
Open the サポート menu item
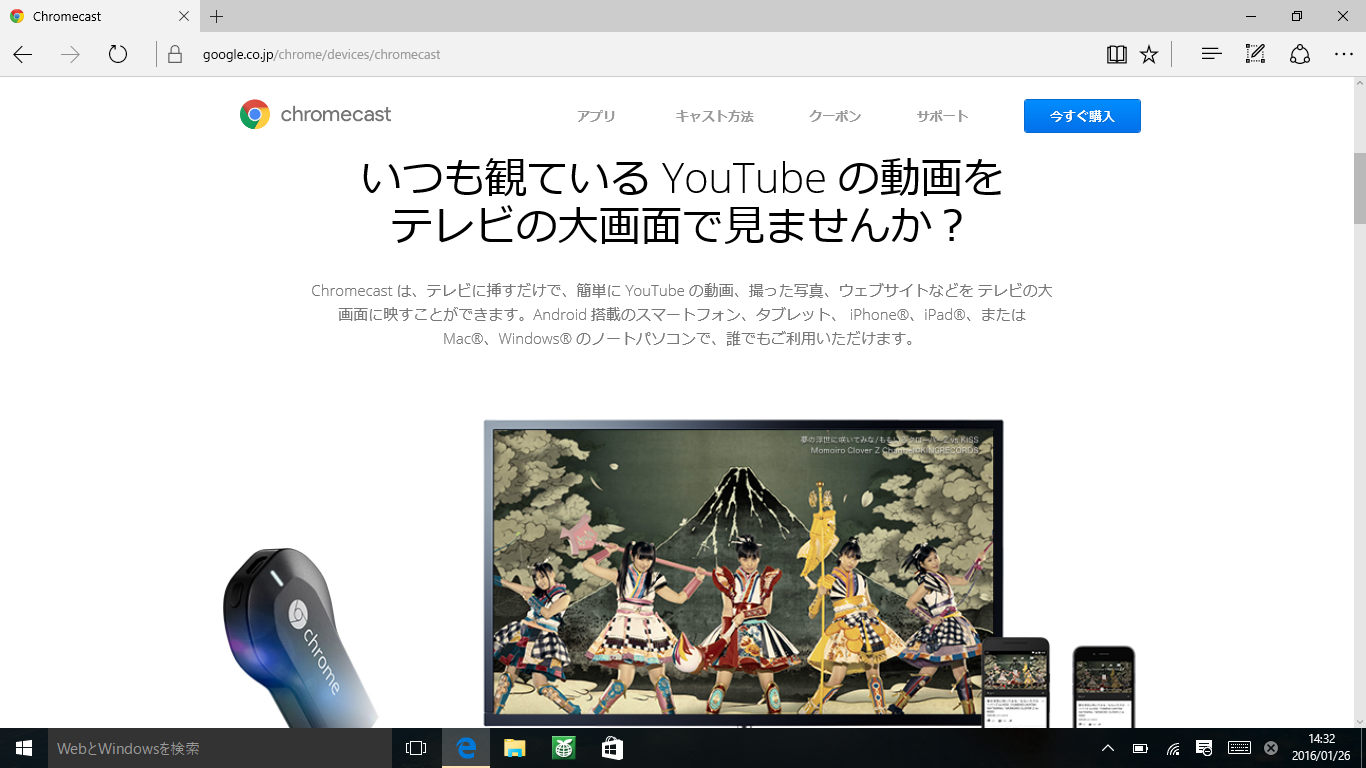click(x=942, y=116)
